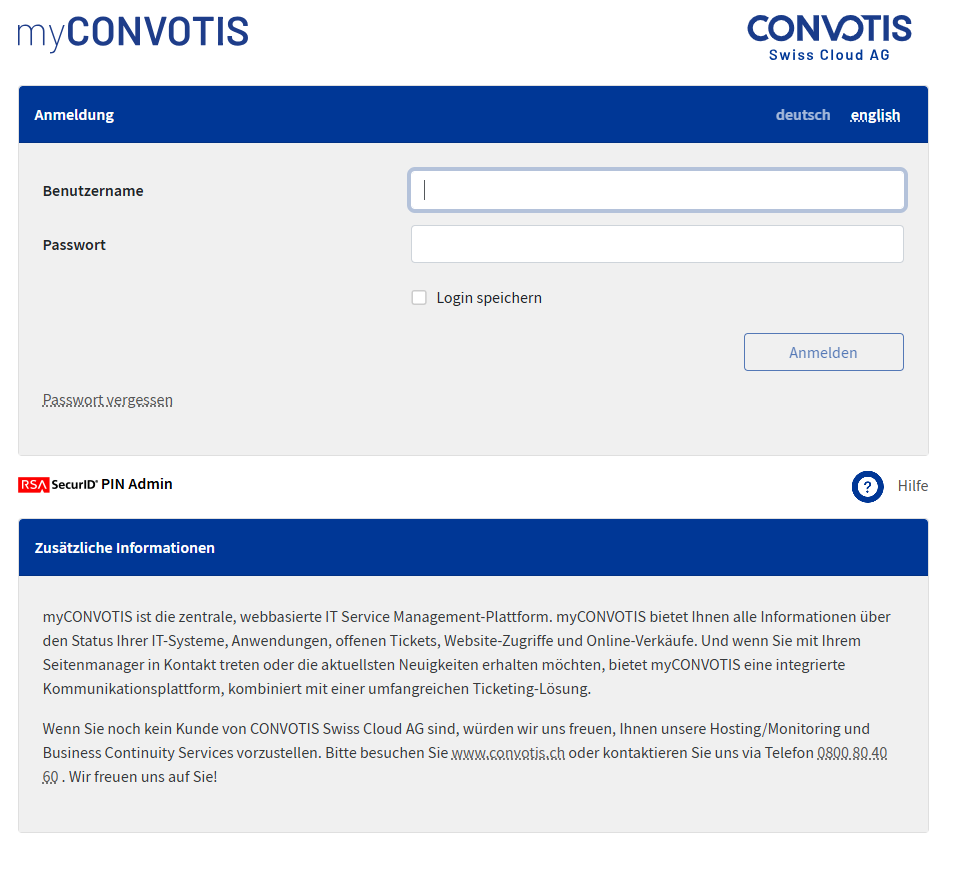Click the Login speichern label text
Screen dimensions: 979x872
tap(489, 298)
